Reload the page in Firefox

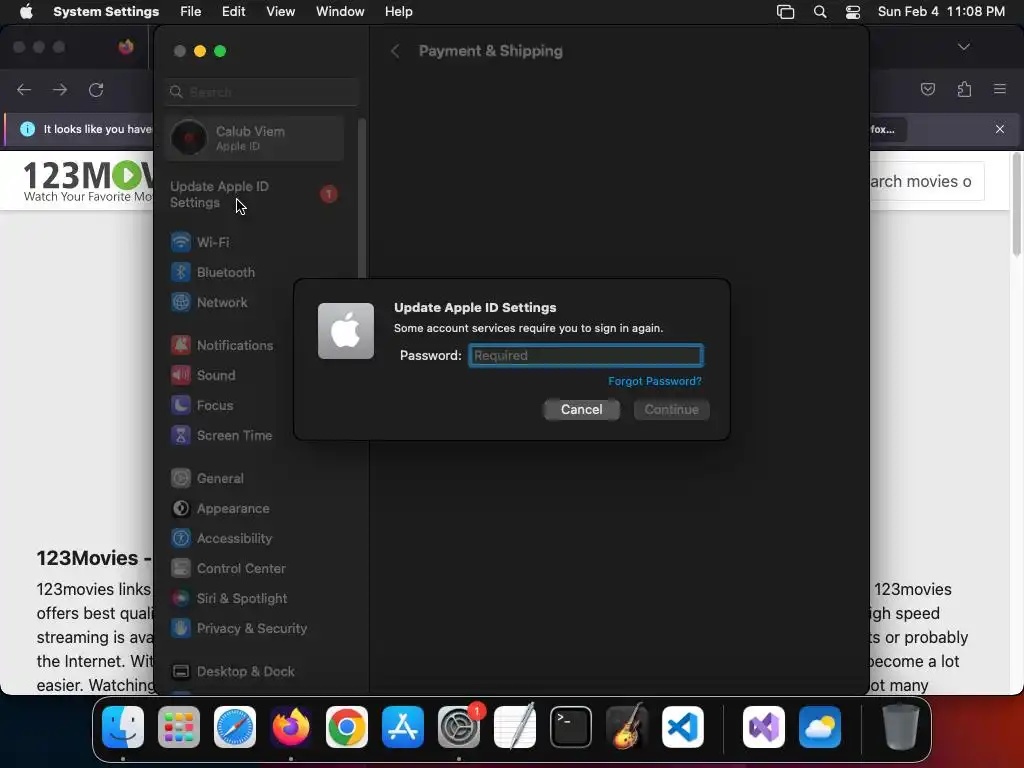96,89
